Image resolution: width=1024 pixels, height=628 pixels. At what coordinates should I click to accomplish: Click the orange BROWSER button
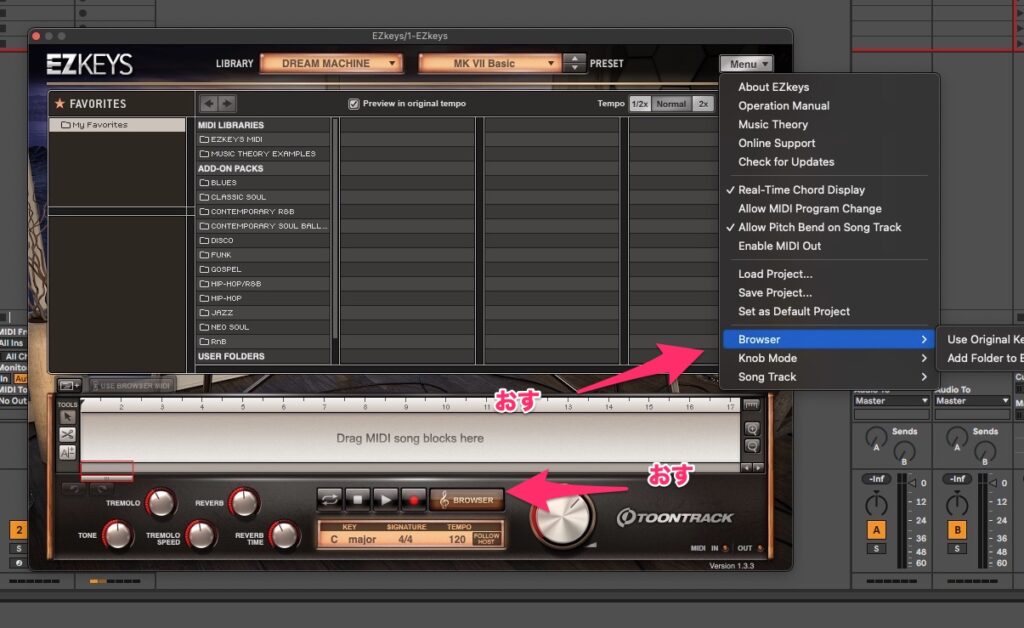[467, 499]
